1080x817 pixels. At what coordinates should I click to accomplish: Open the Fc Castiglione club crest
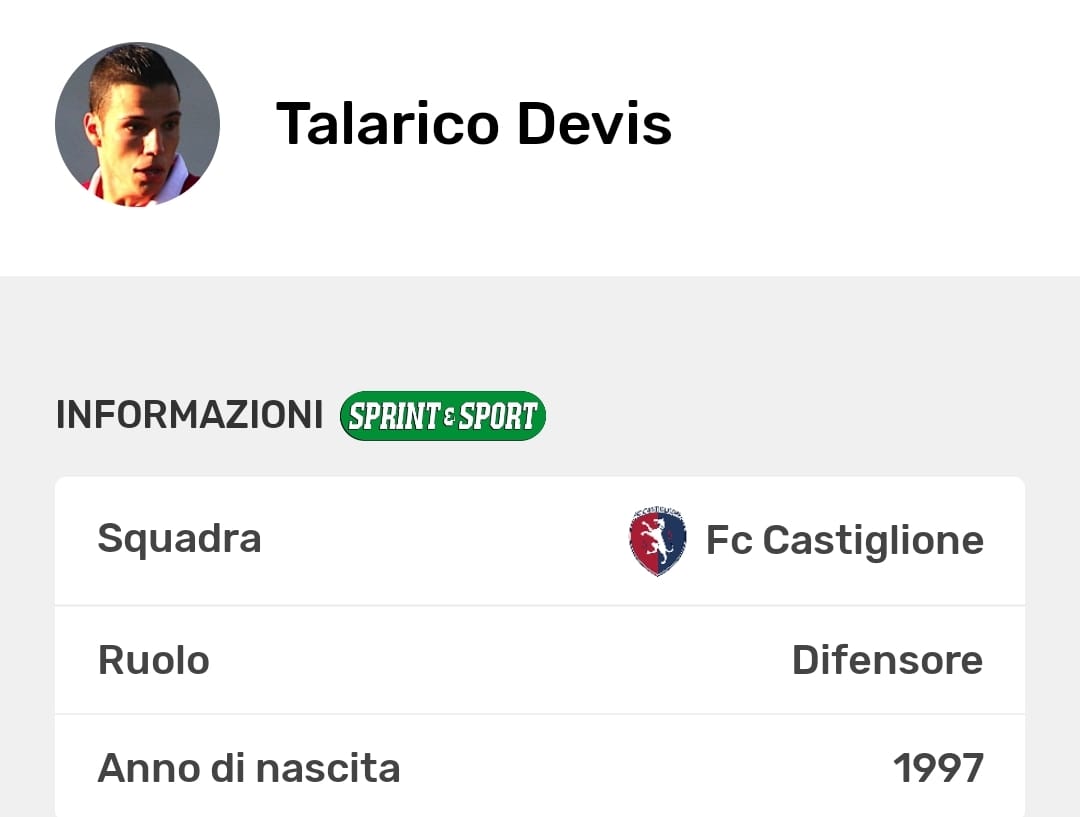657,541
